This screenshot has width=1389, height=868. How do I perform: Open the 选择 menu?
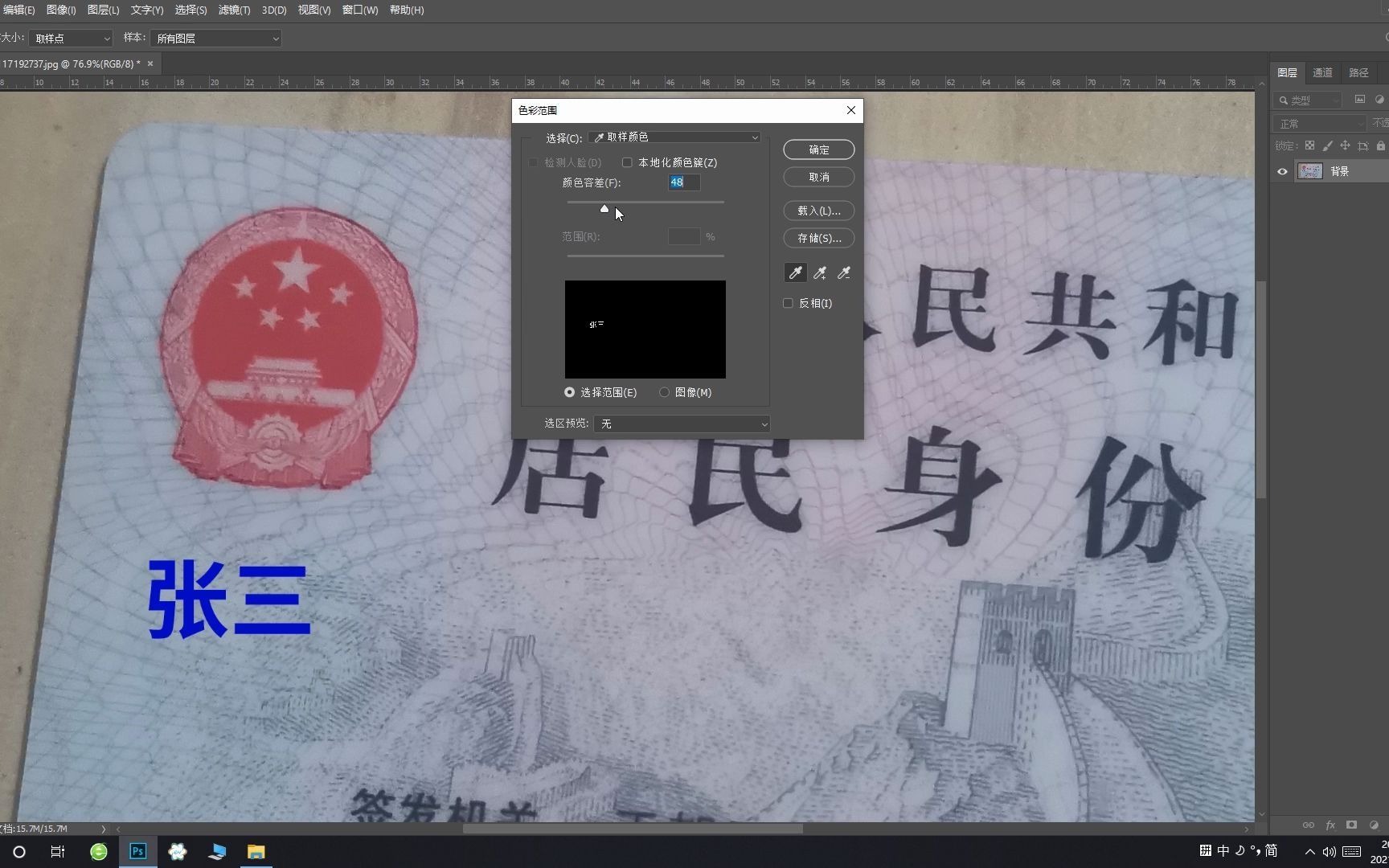191,10
